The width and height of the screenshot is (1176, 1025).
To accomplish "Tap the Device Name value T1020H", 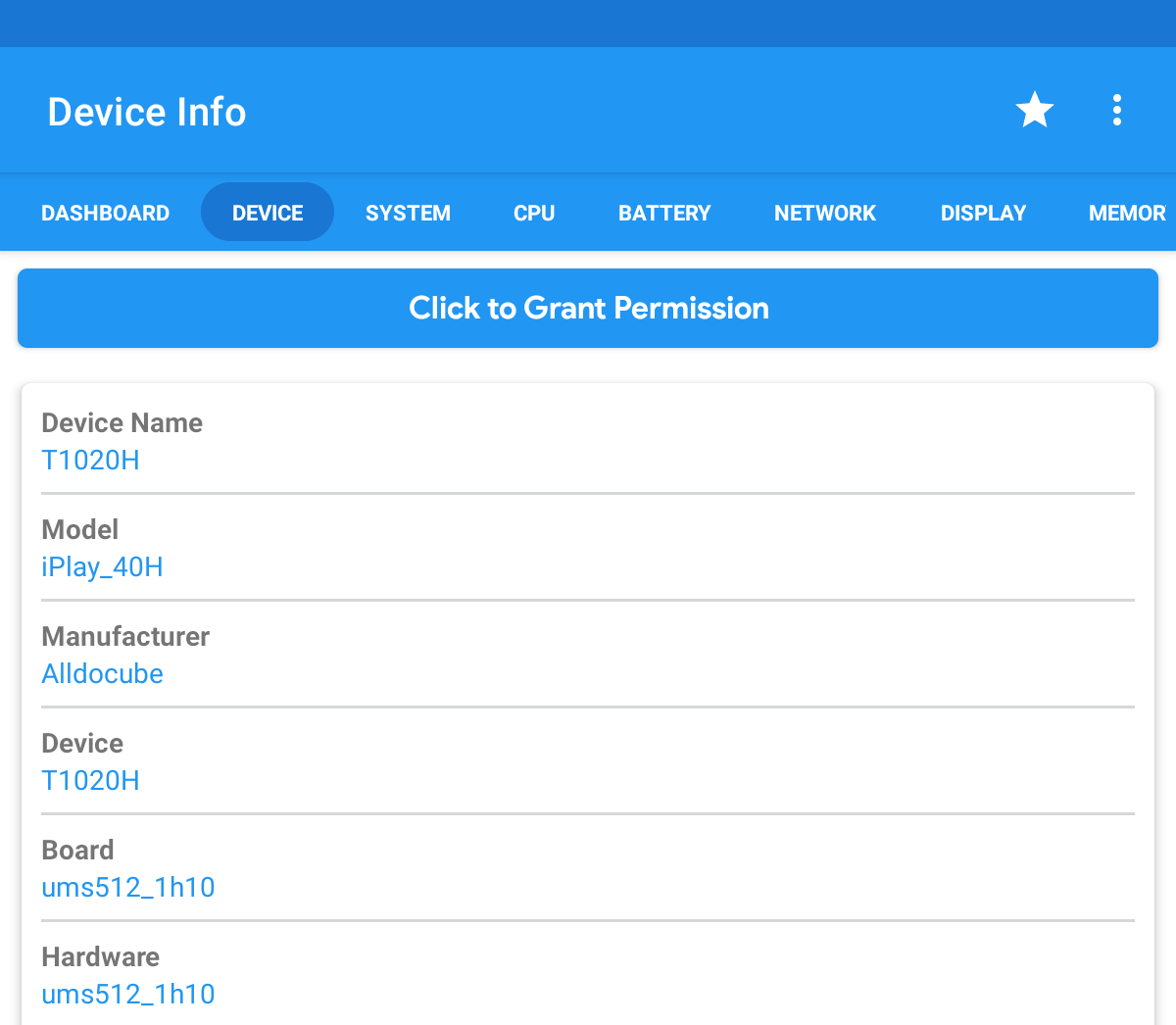I will (x=90, y=461).
